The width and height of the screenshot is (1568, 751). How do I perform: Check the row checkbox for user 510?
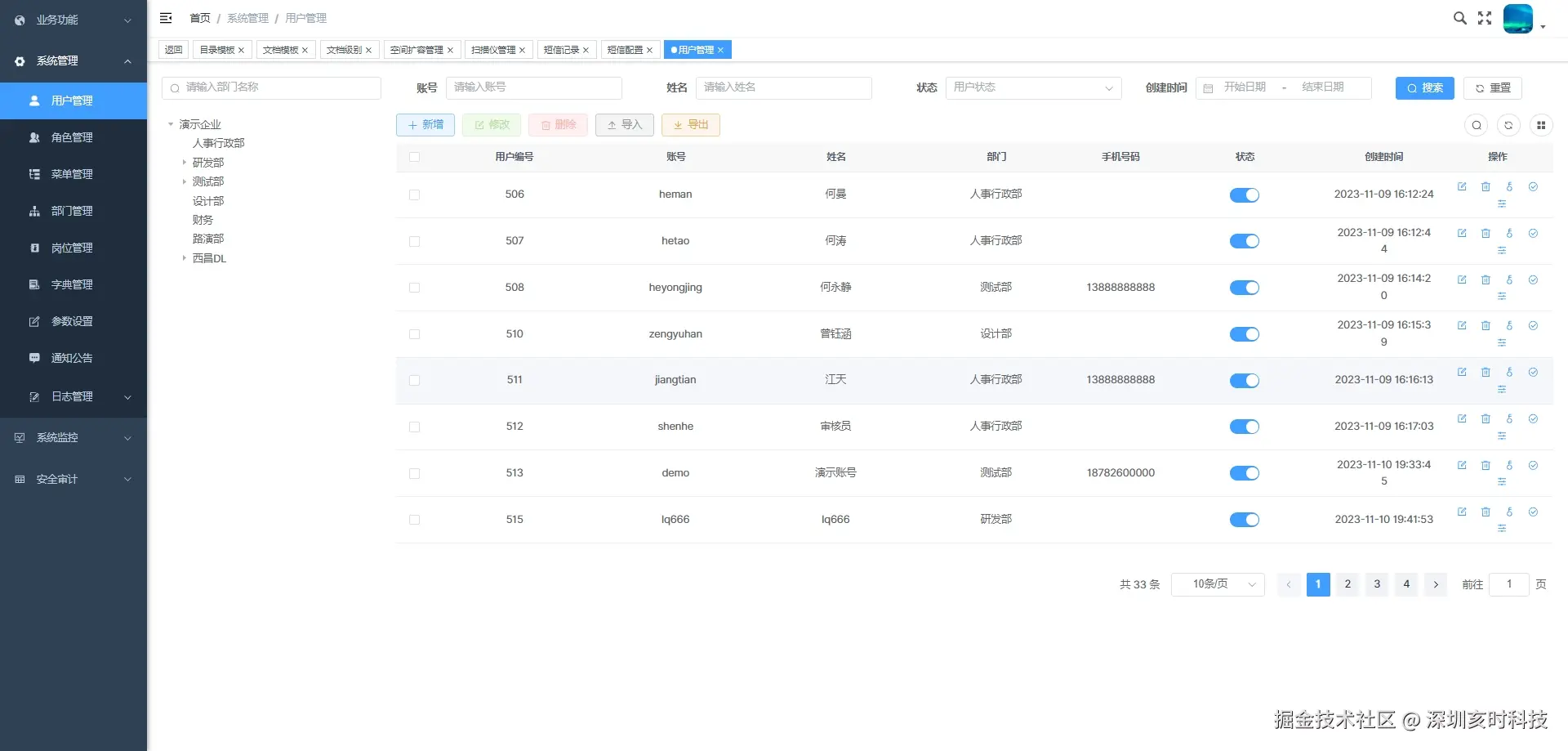point(414,334)
